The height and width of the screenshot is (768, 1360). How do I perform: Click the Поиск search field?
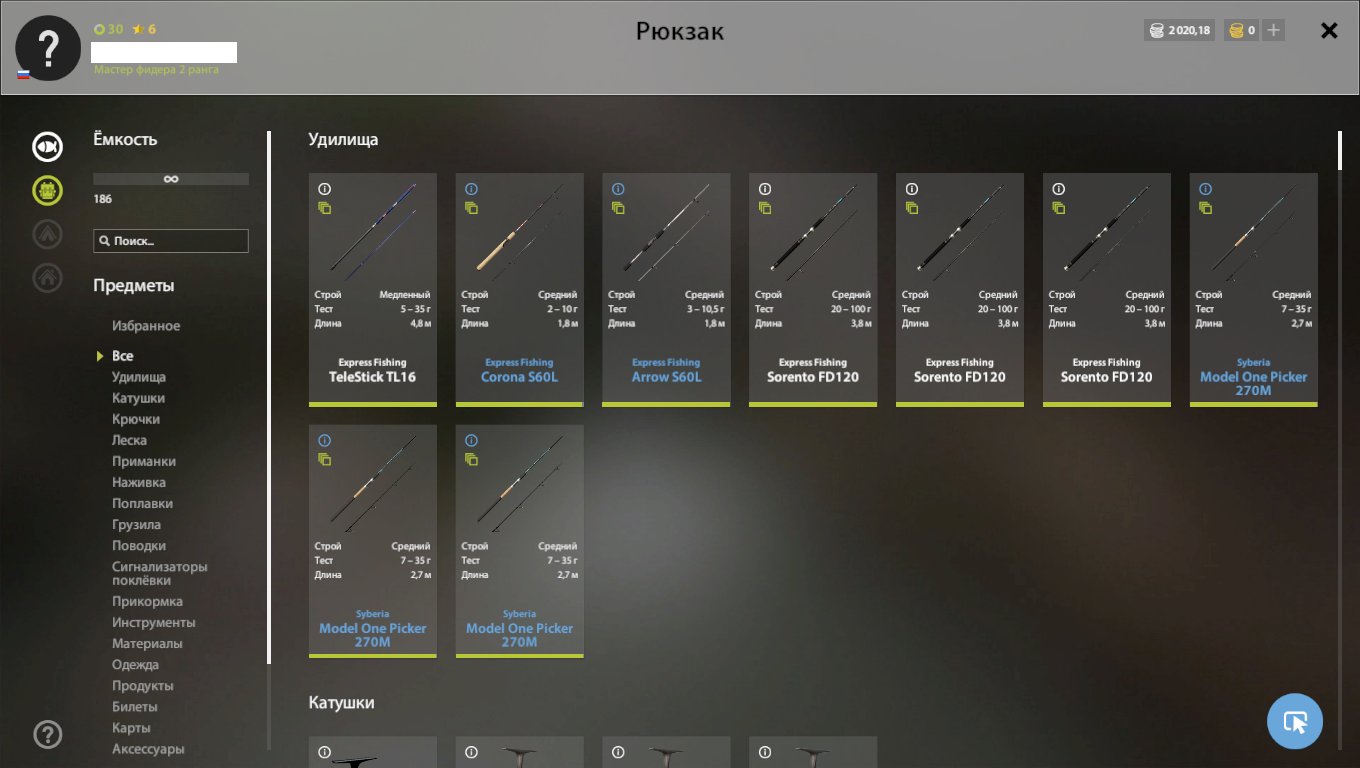pos(171,241)
